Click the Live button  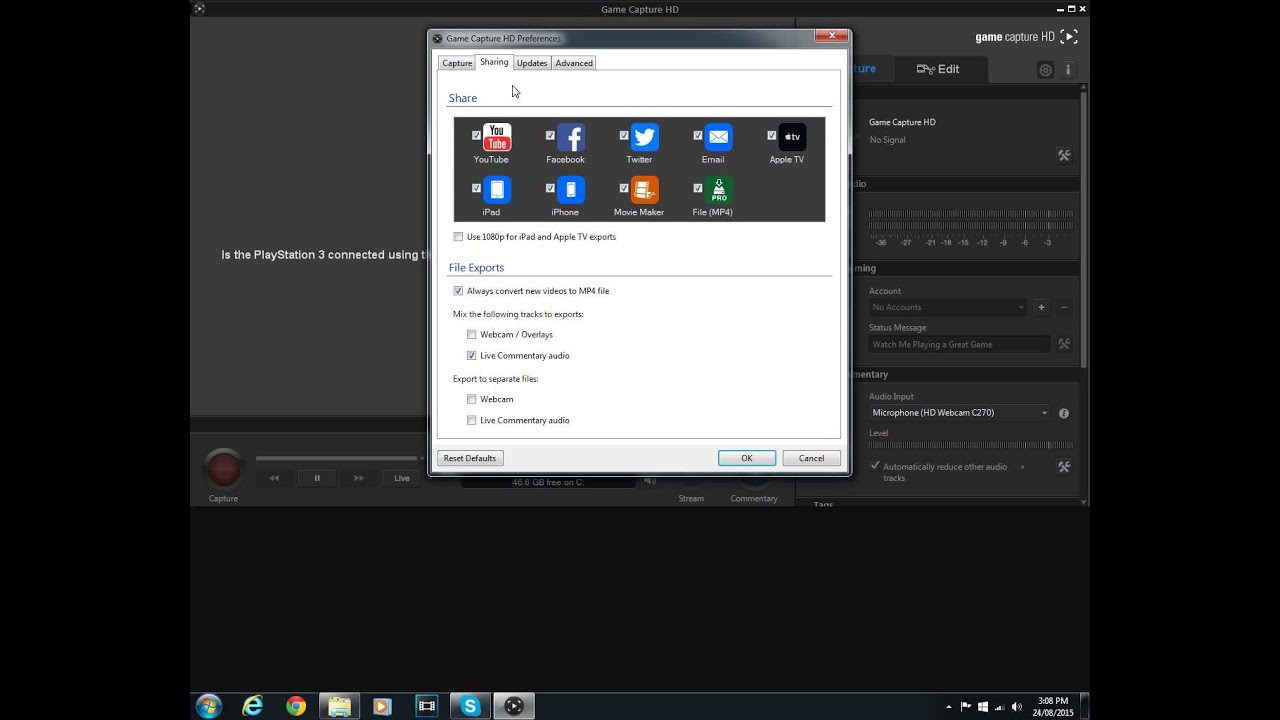402,478
